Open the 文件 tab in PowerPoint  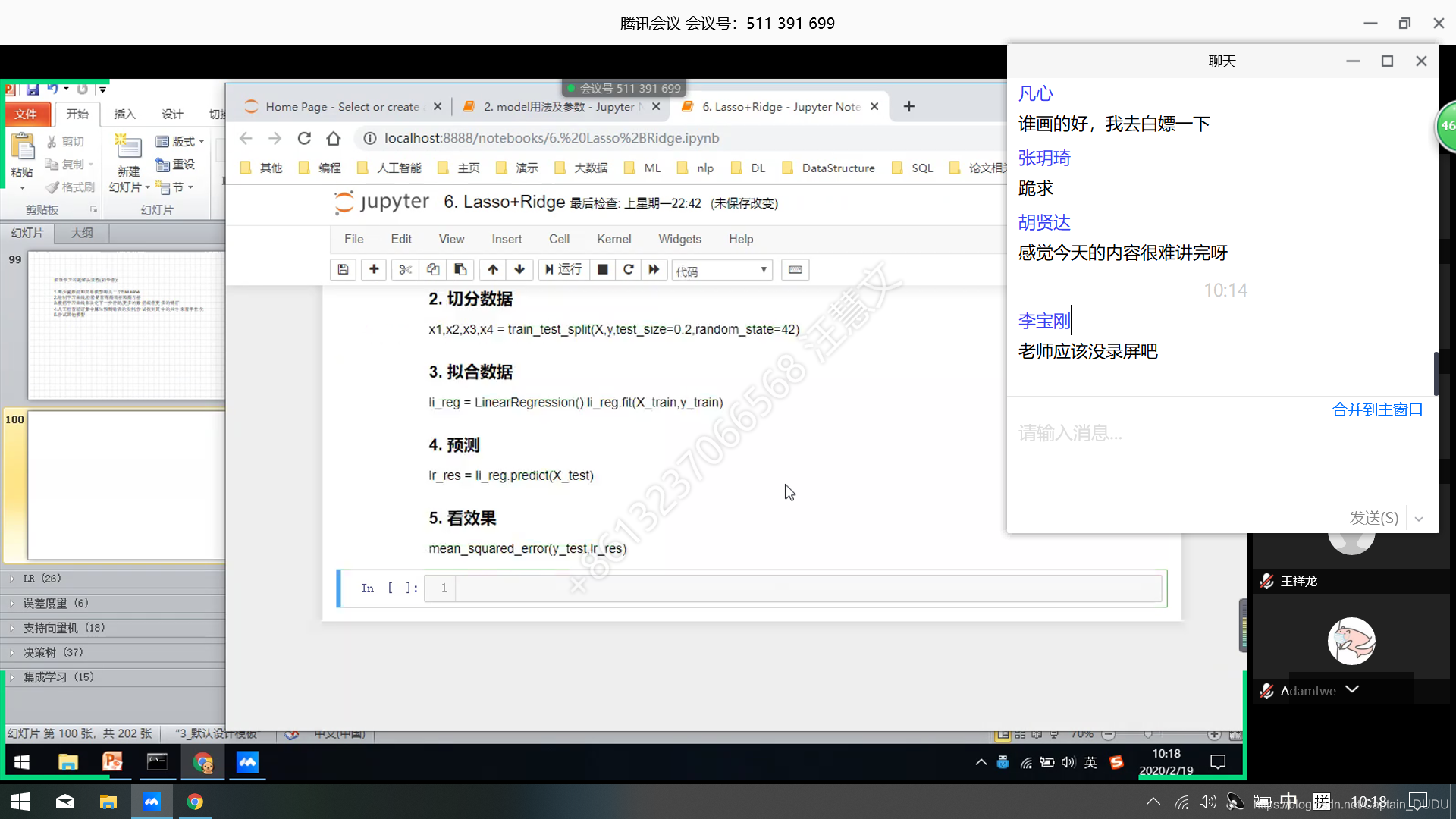click(27, 114)
